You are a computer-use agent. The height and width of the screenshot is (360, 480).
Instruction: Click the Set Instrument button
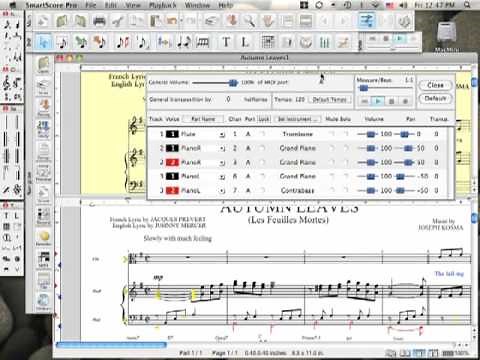[x=297, y=119]
